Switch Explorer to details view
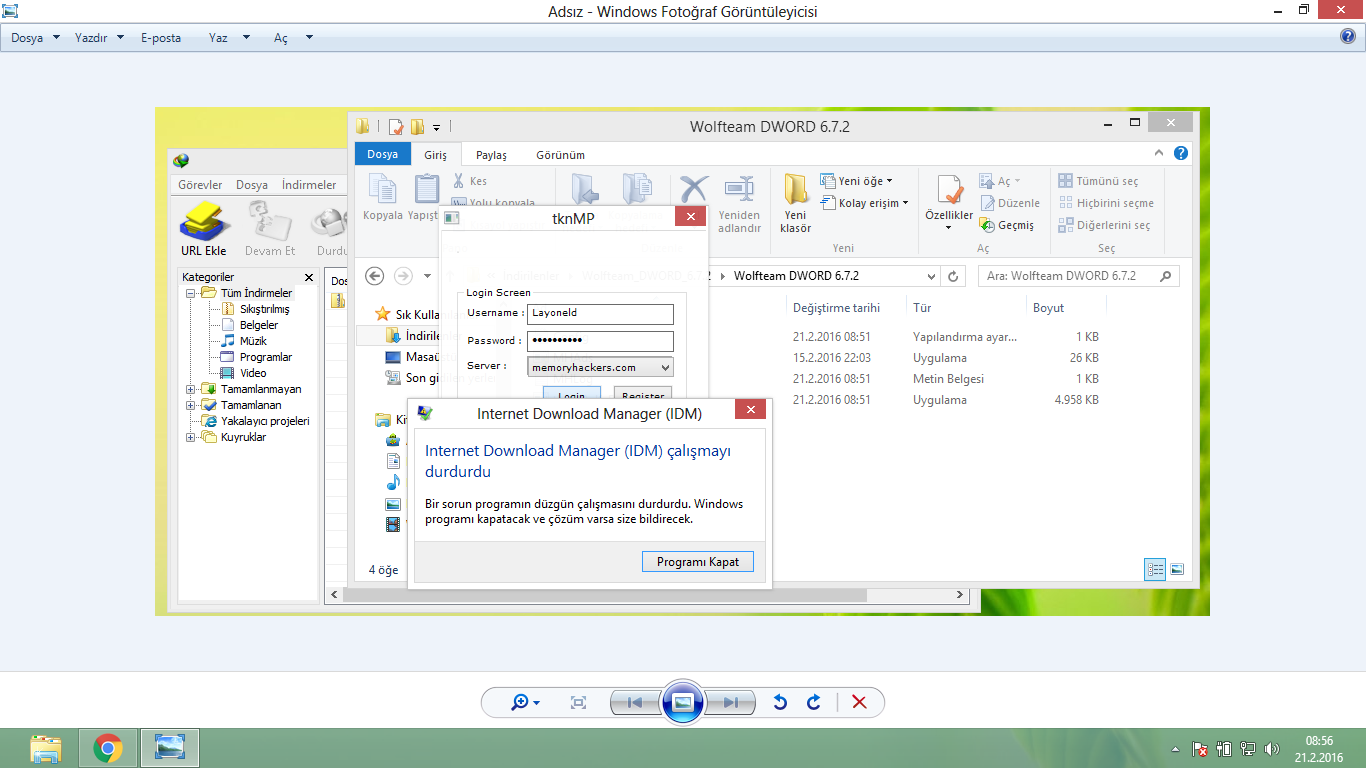Screen dimensions: 1366x768 pos(1156,569)
